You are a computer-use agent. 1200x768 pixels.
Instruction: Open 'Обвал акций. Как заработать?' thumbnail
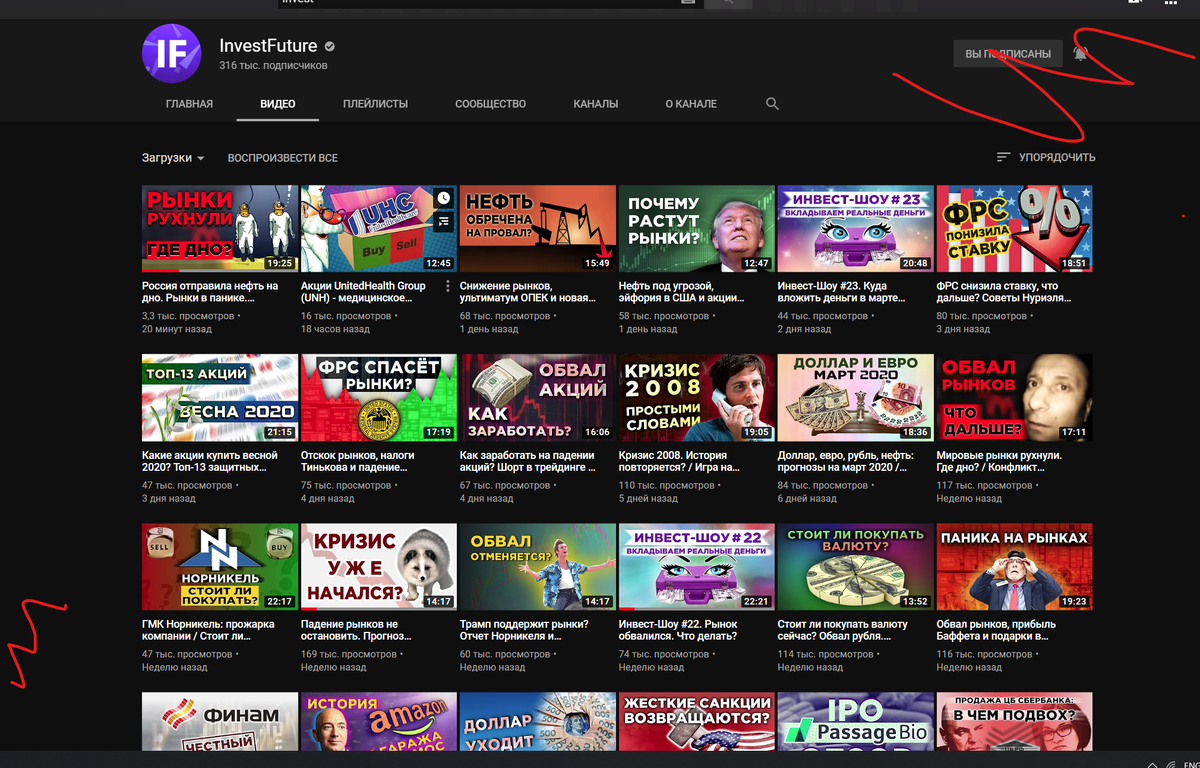point(538,398)
